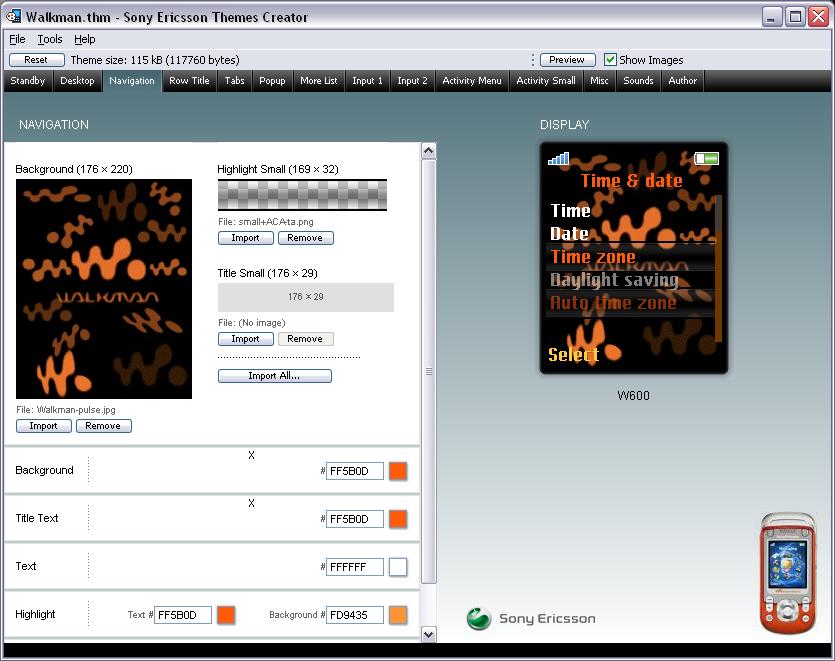
Task: Click the Navigation panel scrollbar thumb
Action: 429,371
